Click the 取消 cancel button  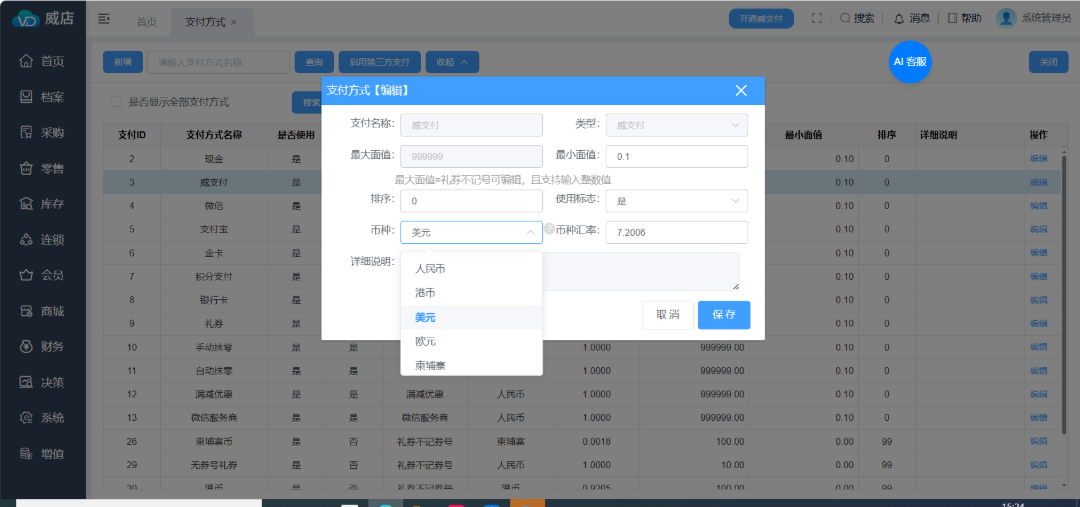pyautogui.click(x=667, y=315)
